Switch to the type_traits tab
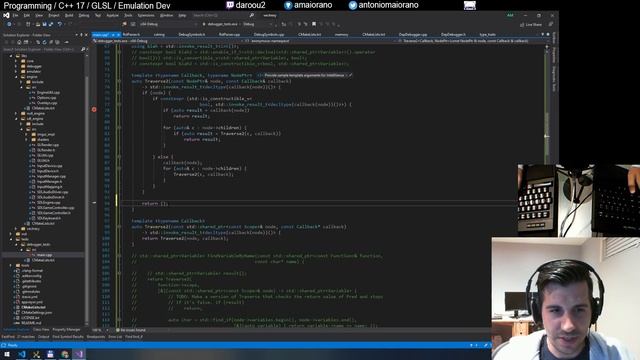The width and height of the screenshot is (640, 360). [487, 35]
